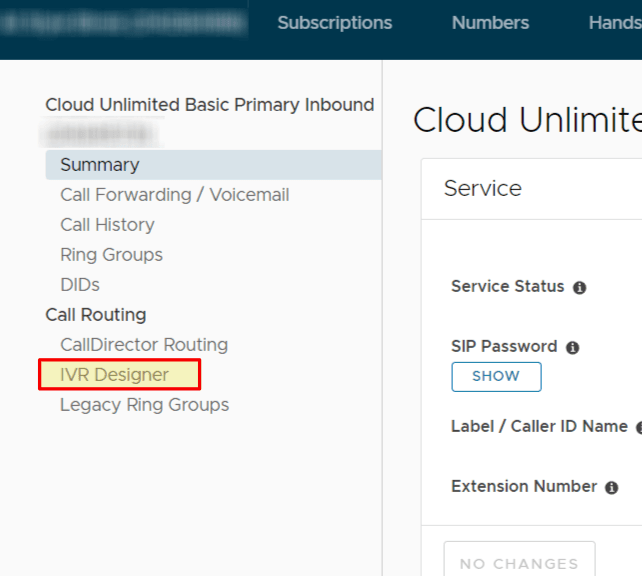Go to Call Forwarding / Voicemail

[x=174, y=195]
